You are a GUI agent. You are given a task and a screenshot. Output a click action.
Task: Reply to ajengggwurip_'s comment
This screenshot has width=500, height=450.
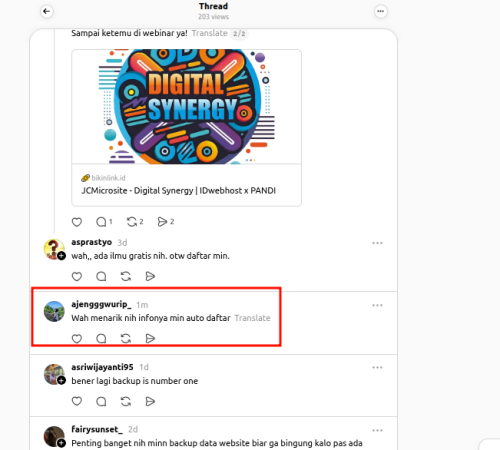coord(101,339)
